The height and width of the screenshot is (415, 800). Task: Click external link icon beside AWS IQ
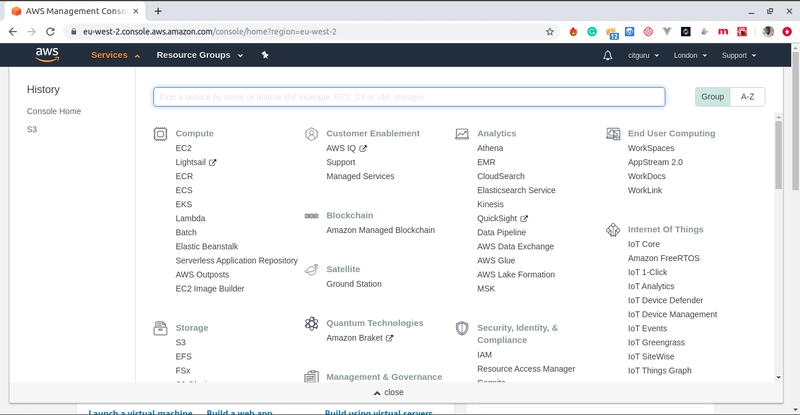363,148
